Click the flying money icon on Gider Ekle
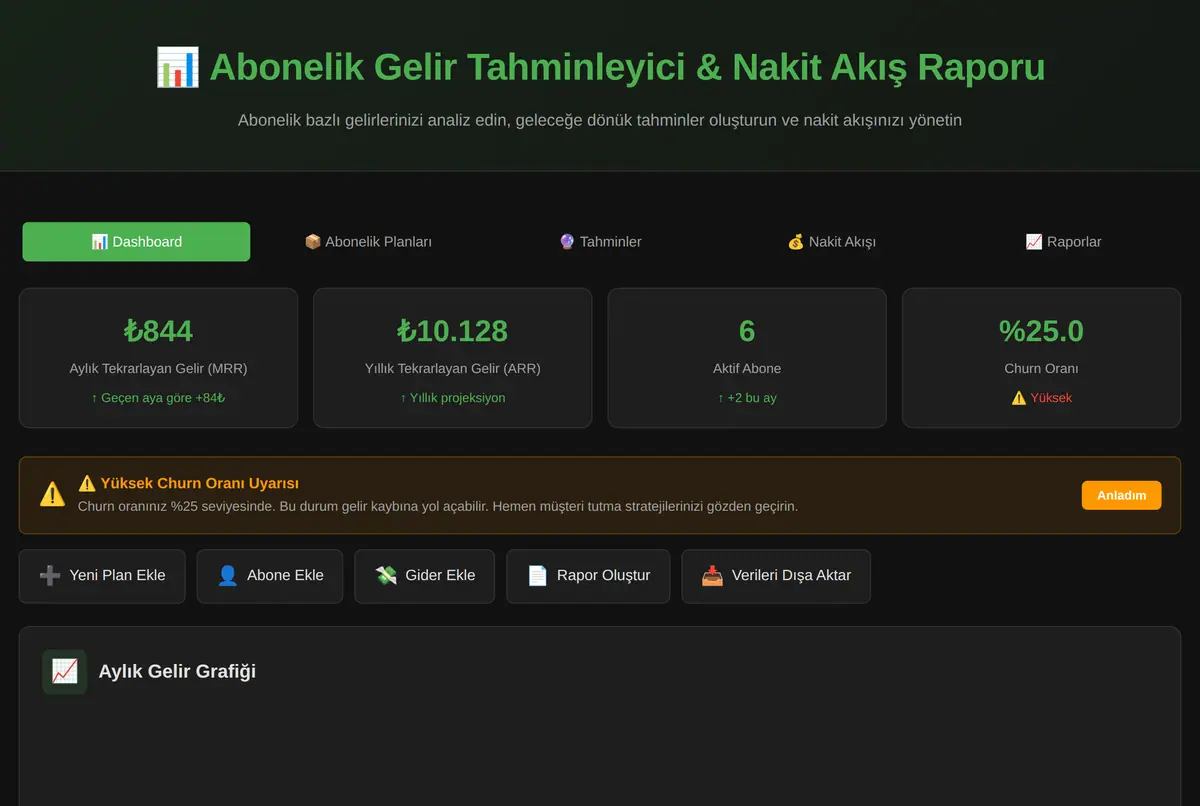This screenshot has height=806, width=1200. 386,576
